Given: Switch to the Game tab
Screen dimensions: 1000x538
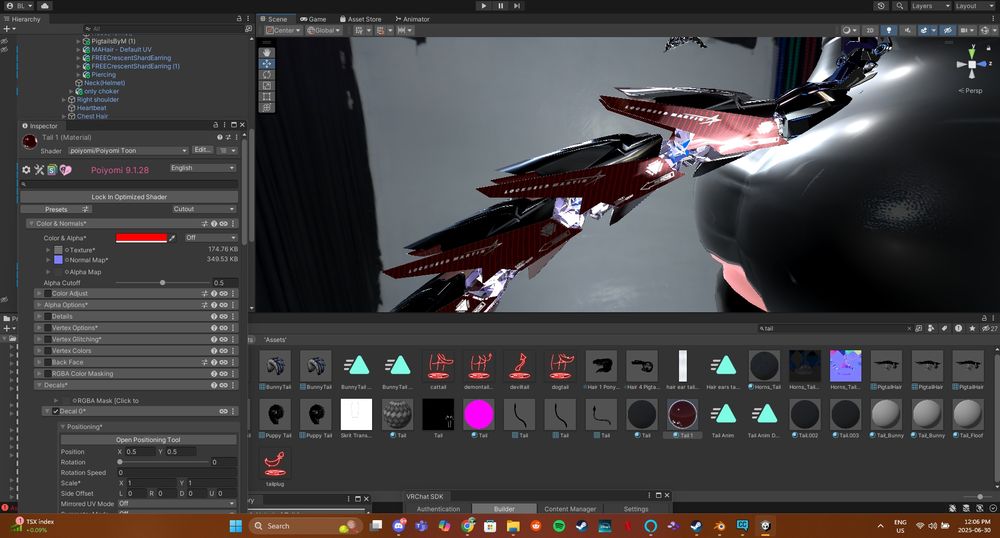Looking at the screenshot, I should (x=313, y=19).
